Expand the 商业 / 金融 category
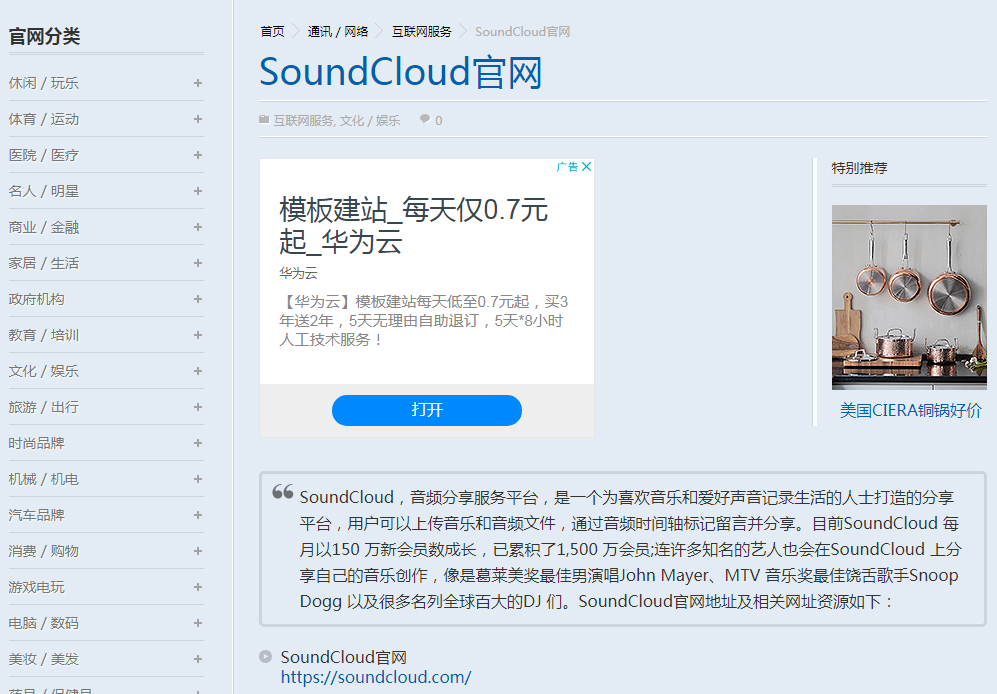This screenshot has width=997, height=694. [x=198, y=227]
